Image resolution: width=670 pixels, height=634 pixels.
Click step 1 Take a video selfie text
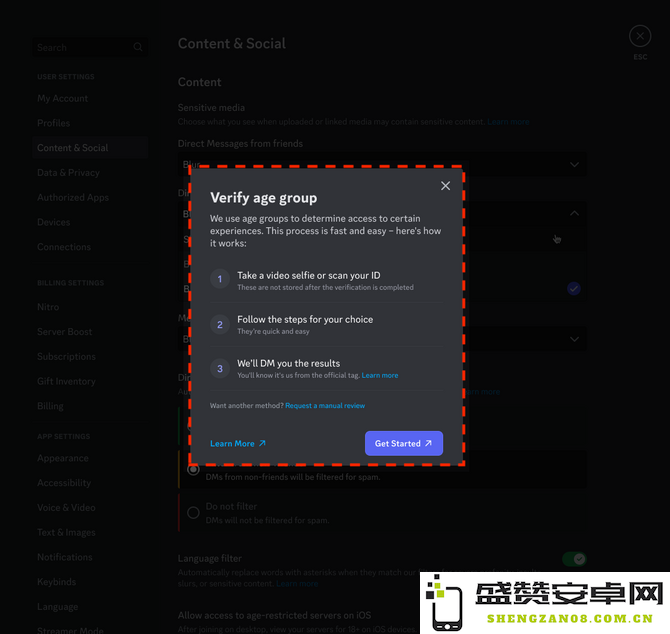309,276
